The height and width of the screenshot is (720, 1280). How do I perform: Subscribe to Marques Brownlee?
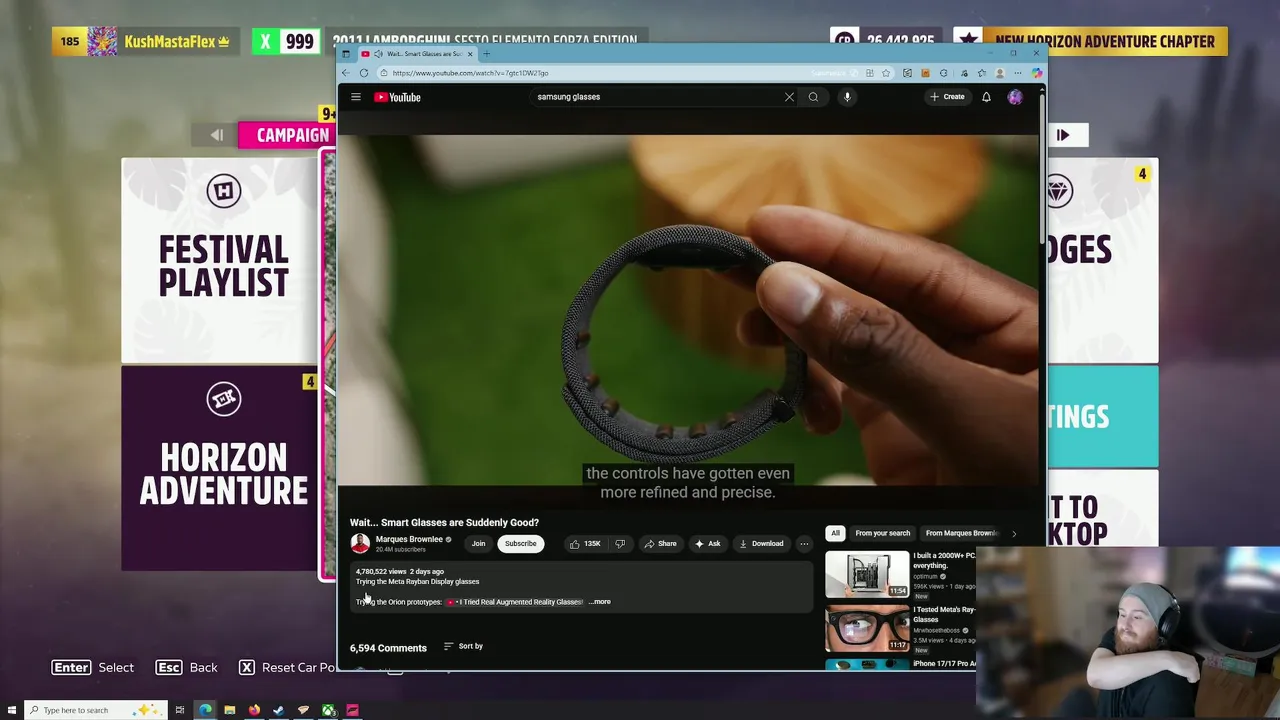pos(520,544)
